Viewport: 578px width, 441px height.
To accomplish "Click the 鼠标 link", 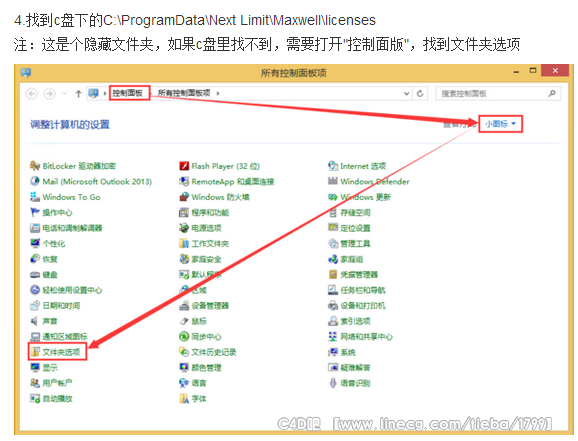I will [199, 321].
